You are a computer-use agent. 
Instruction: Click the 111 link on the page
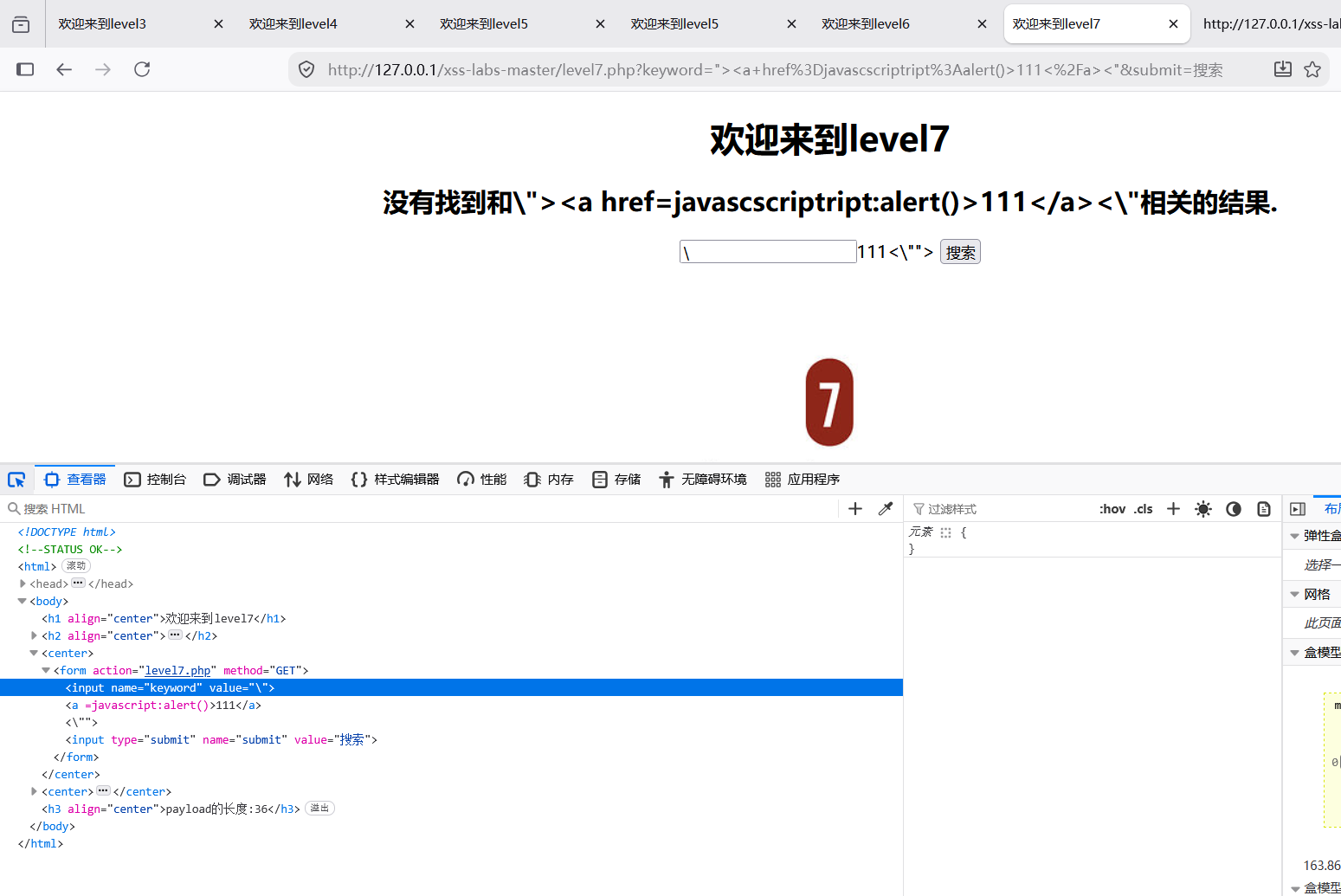coord(871,252)
